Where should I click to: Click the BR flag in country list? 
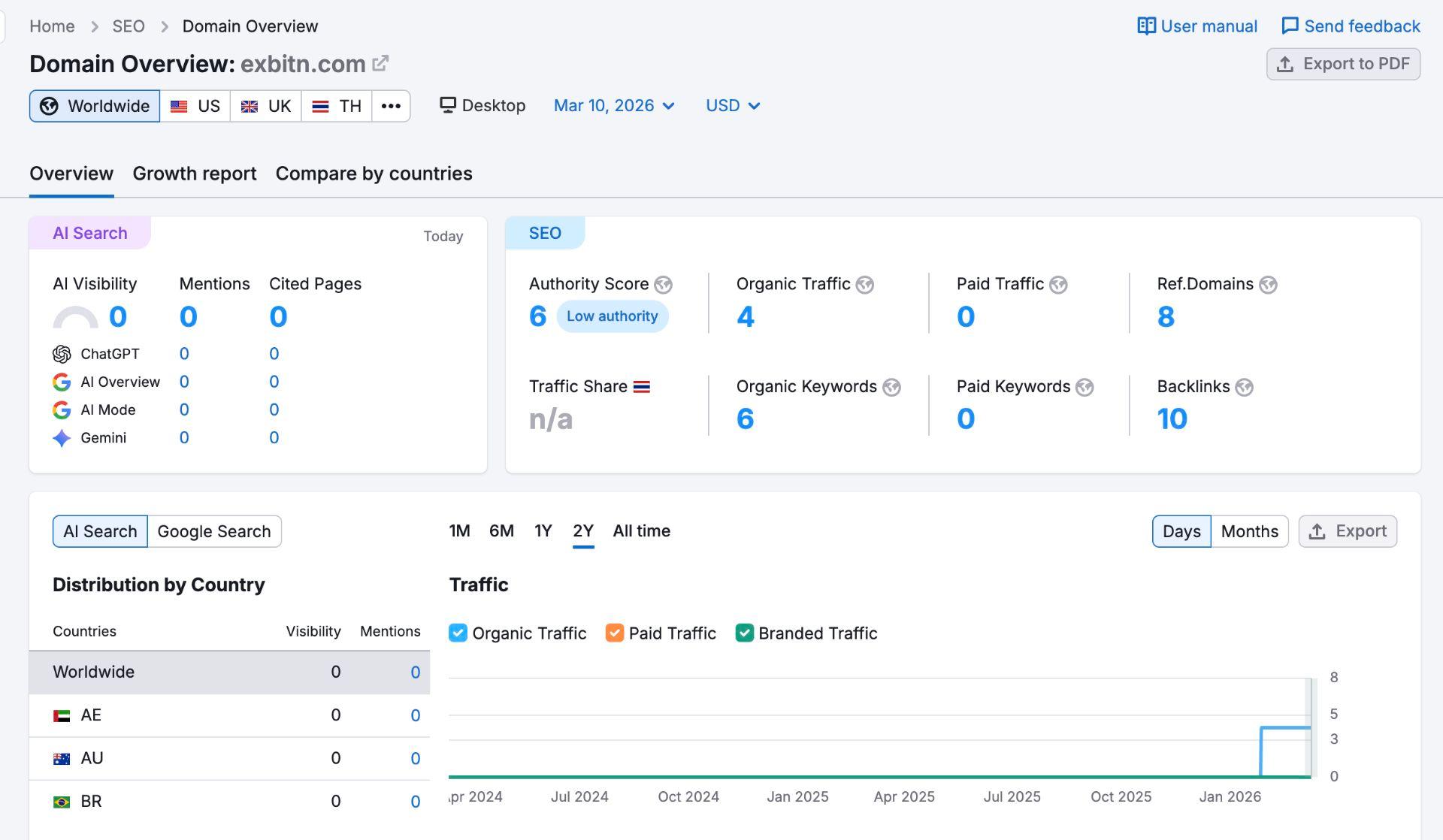click(62, 802)
